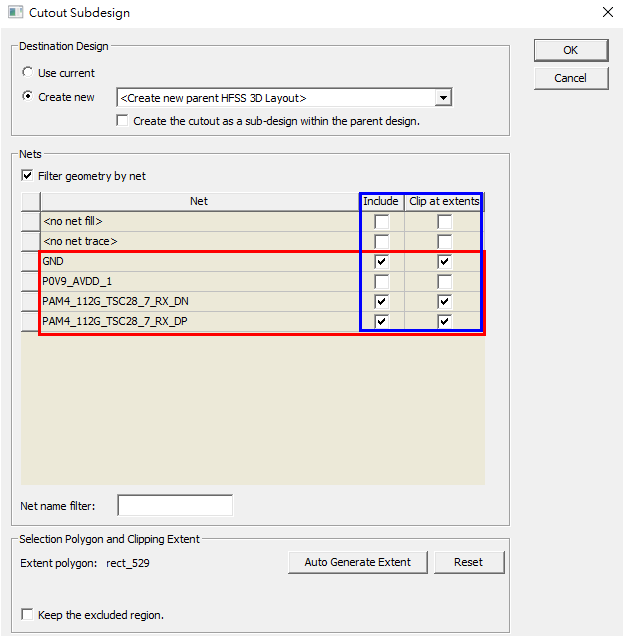Confirm the cutout with OK
The height and width of the screenshot is (636, 626).
click(571, 50)
